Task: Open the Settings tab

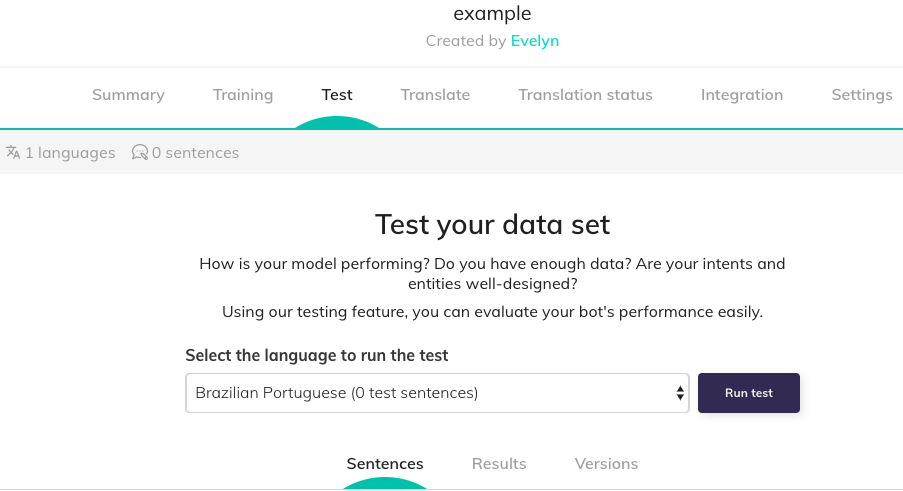Action: point(862,94)
